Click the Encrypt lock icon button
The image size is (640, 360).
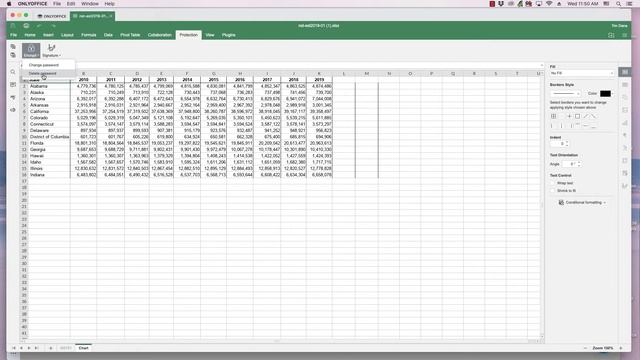click(x=31, y=50)
